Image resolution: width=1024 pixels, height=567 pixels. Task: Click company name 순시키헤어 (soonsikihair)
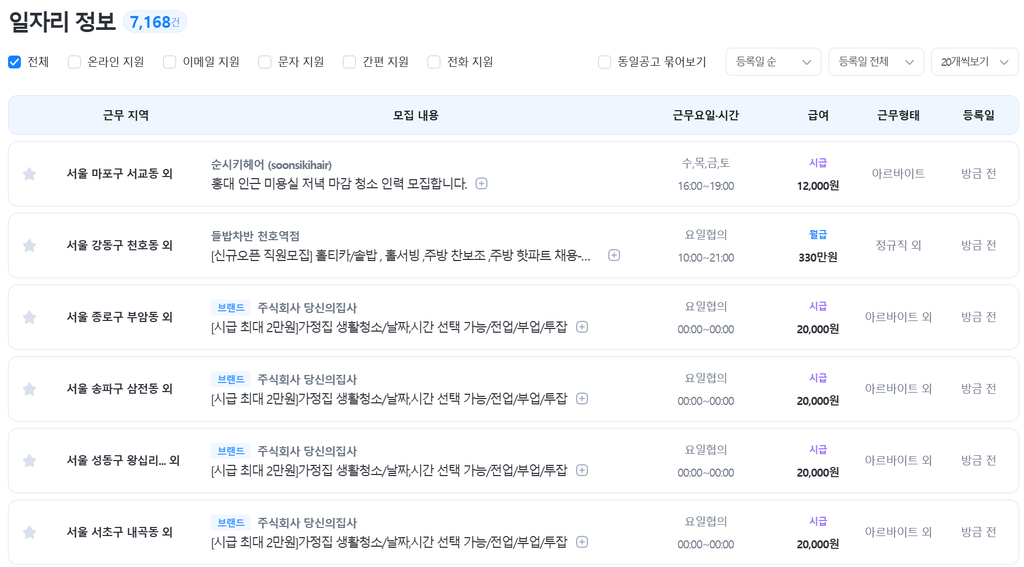pos(271,165)
